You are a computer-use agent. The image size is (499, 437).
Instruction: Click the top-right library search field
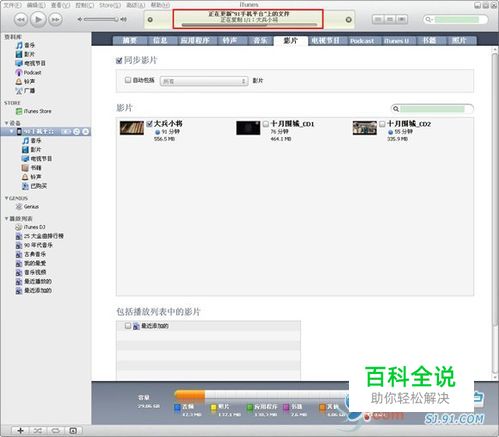pyautogui.click(x=455, y=20)
